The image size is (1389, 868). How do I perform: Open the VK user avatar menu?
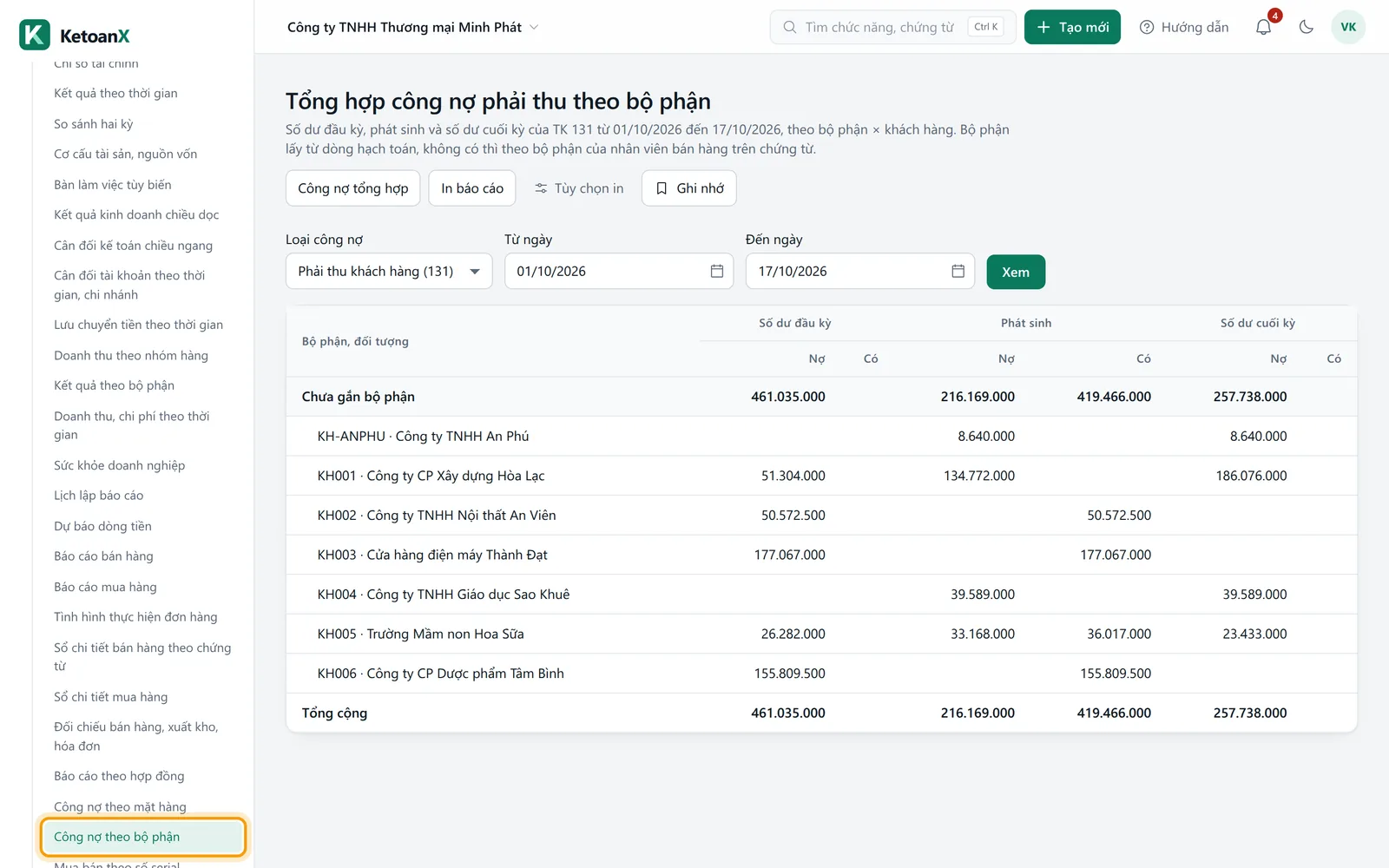pyautogui.click(x=1348, y=27)
